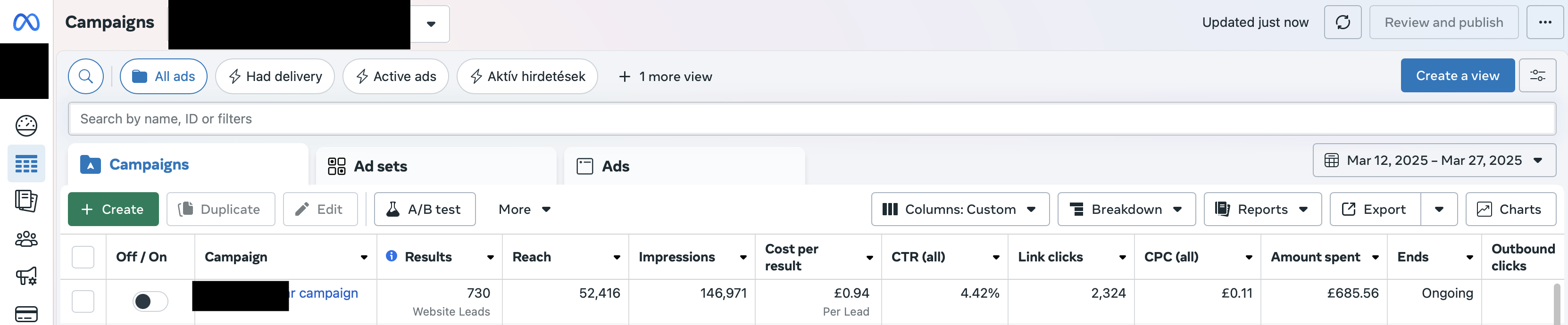
Task: Click the Ongoing ends cell
Action: coord(1447,293)
